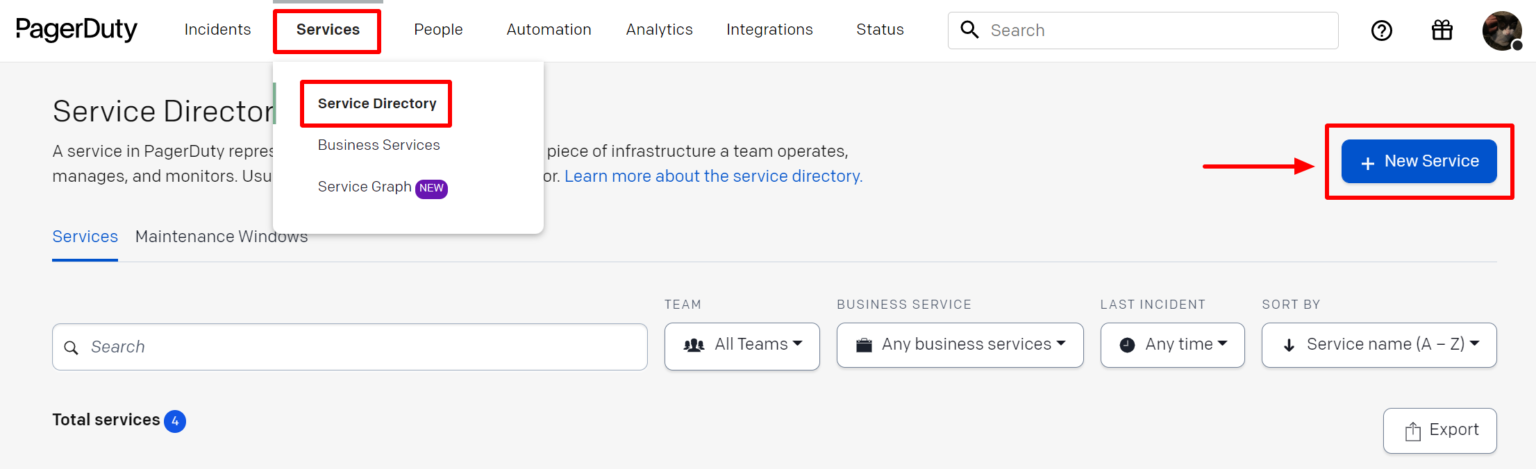Switch to the Maintenance Windows tab
This screenshot has height=469, width=1536.
(221, 237)
